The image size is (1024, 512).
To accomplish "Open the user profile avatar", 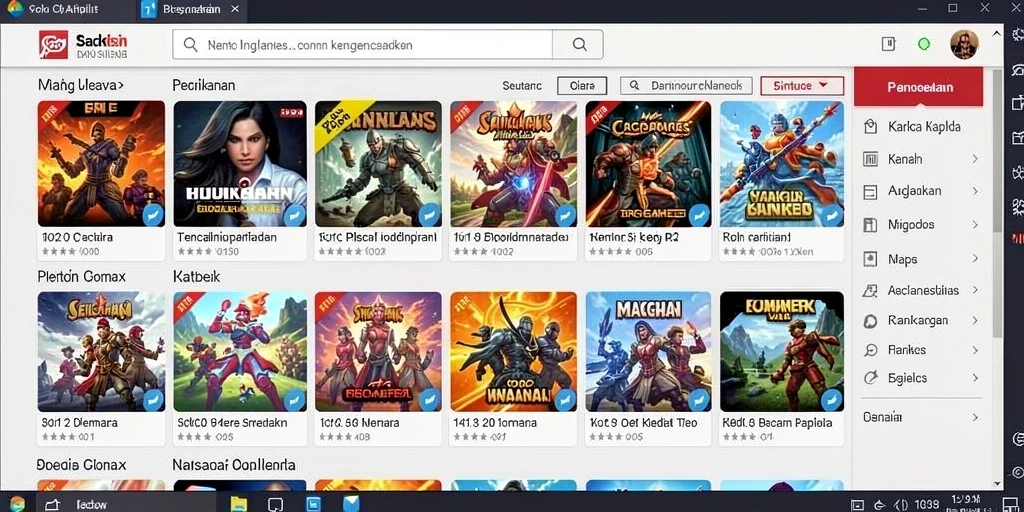I will pos(964,44).
